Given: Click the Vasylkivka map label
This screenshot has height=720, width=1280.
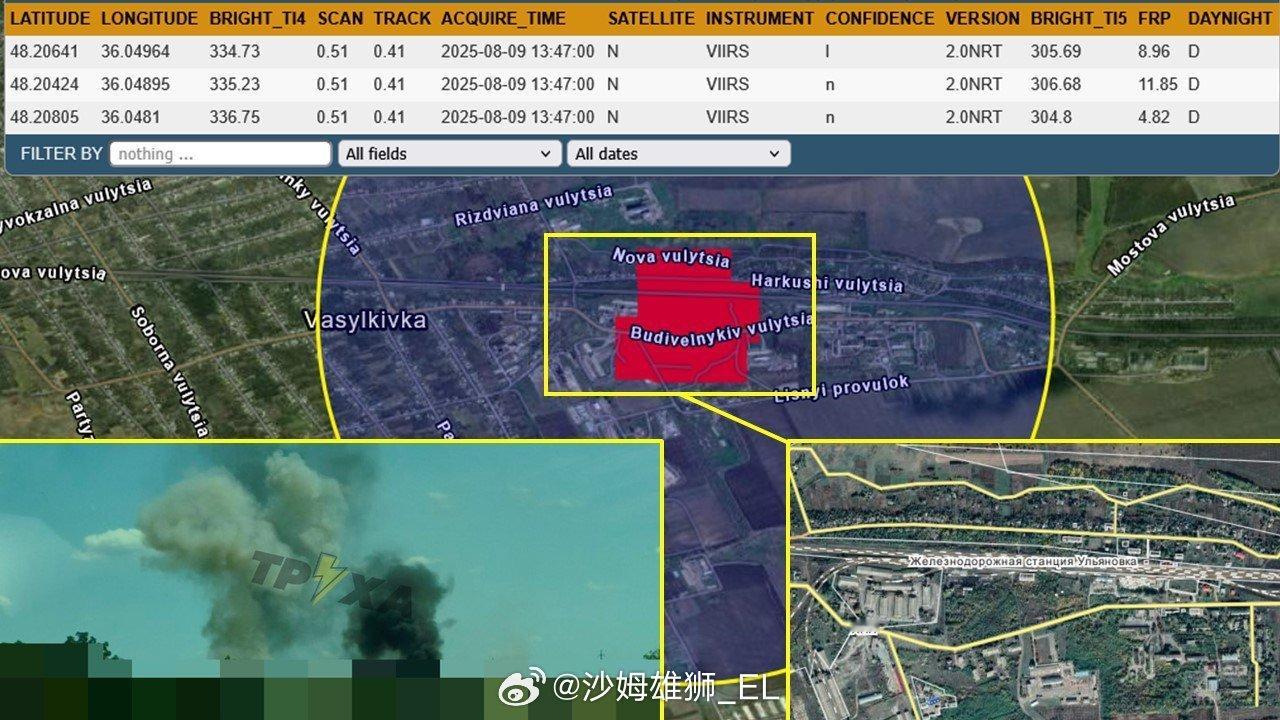Looking at the screenshot, I should point(365,320).
